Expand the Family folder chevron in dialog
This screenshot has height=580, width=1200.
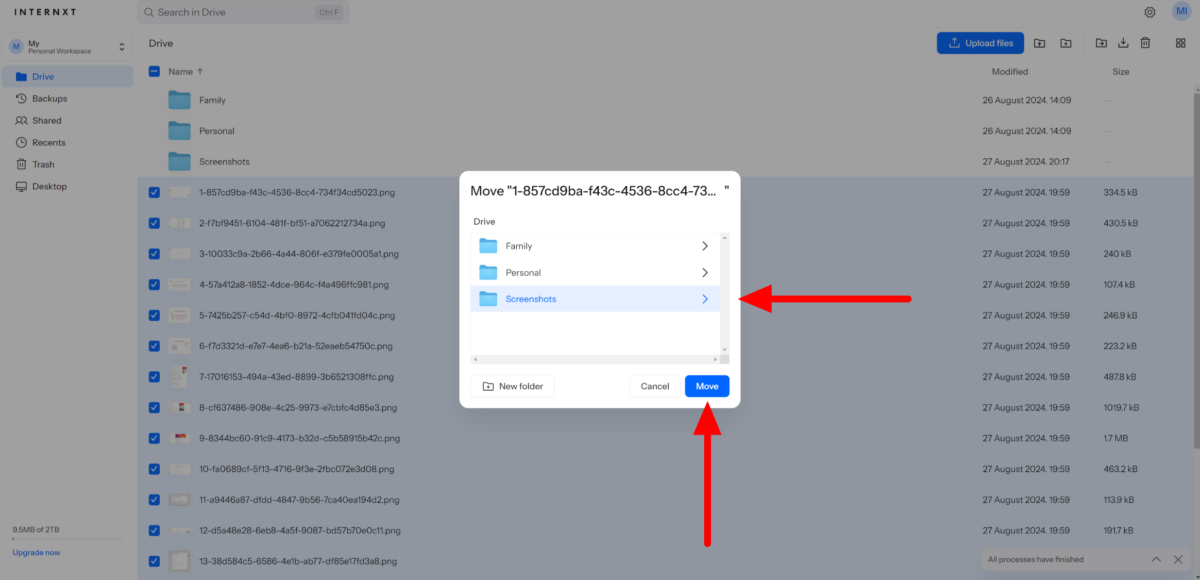click(704, 245)
